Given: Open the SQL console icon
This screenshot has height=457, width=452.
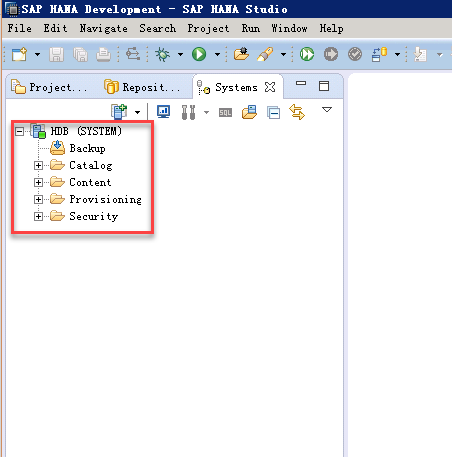Looking at the screenshot, I should [x=225, y=113].
